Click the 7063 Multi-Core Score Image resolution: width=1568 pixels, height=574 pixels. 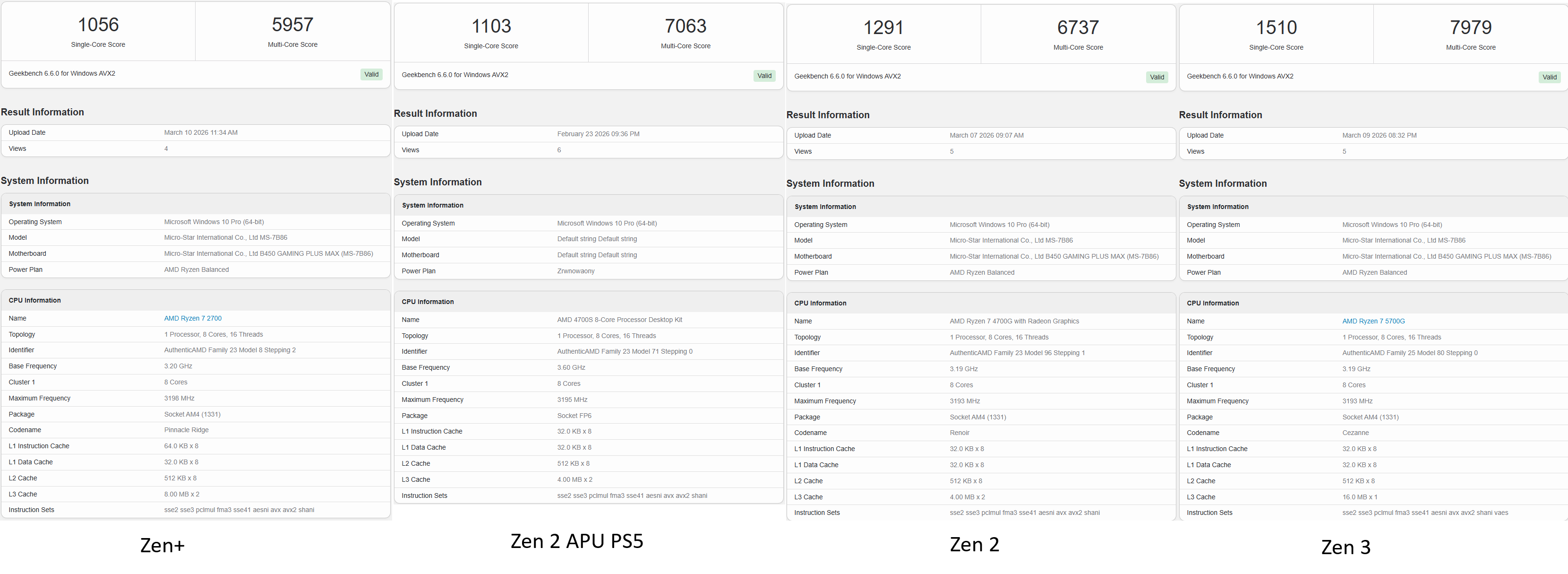tap(685, 26)
